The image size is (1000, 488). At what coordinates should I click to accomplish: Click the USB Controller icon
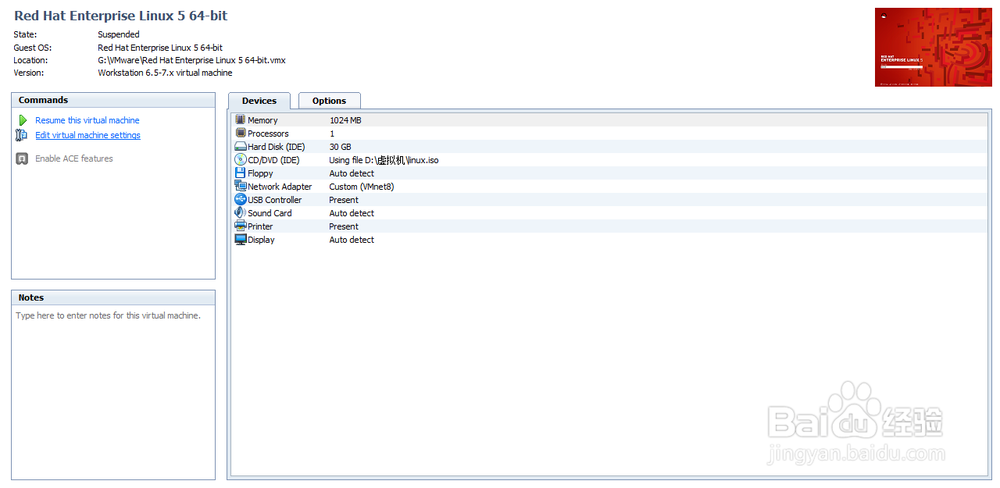coord(240,199)
